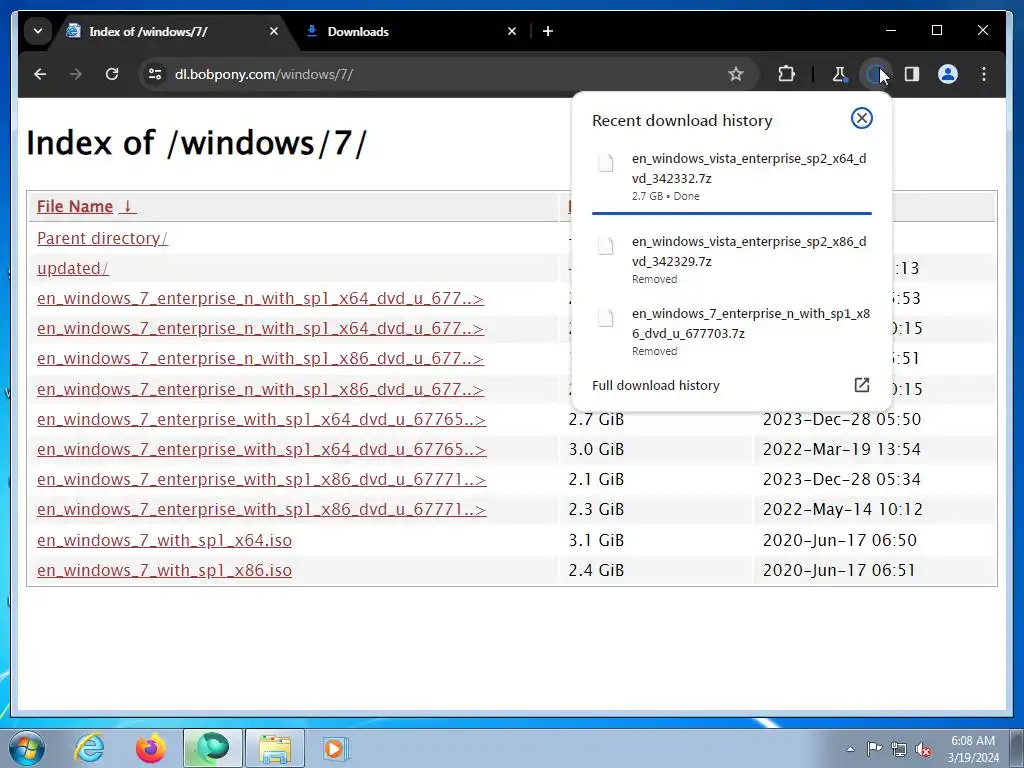
Task: Close the Index of /windows/7/ tab
Action: 274,31
